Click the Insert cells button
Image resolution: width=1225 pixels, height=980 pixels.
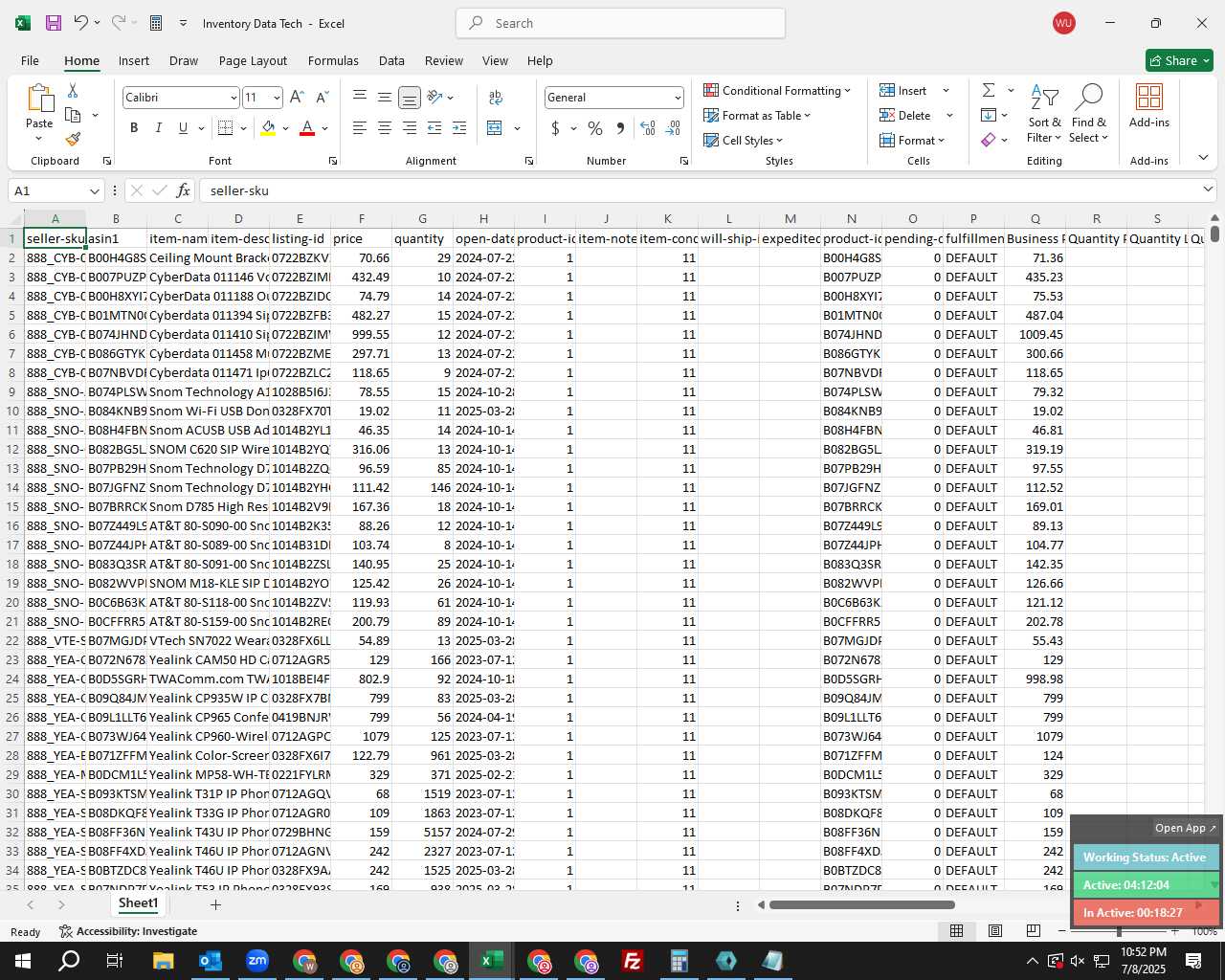pos(903,90)
